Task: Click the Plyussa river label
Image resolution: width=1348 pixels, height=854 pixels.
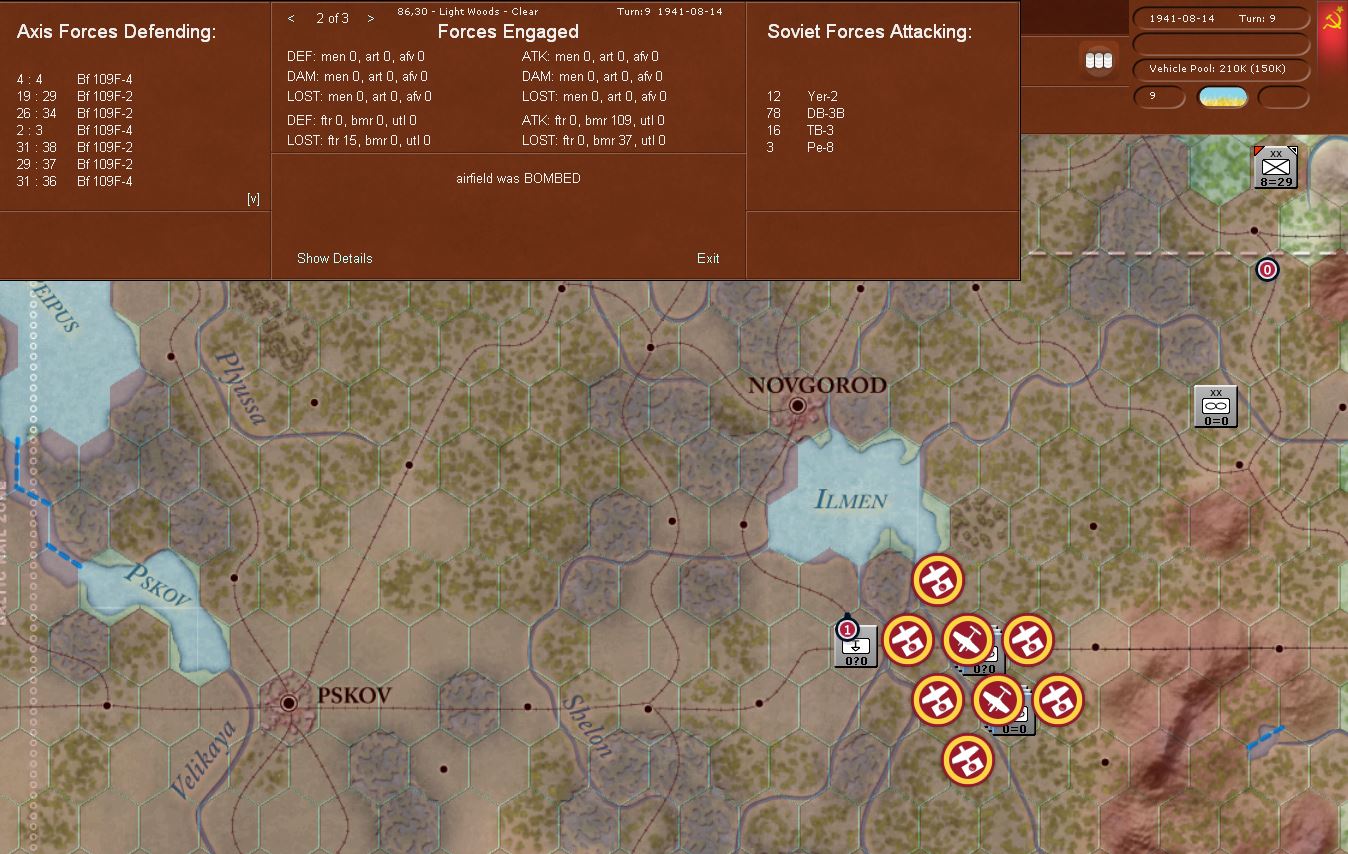Action: point(241,387)
